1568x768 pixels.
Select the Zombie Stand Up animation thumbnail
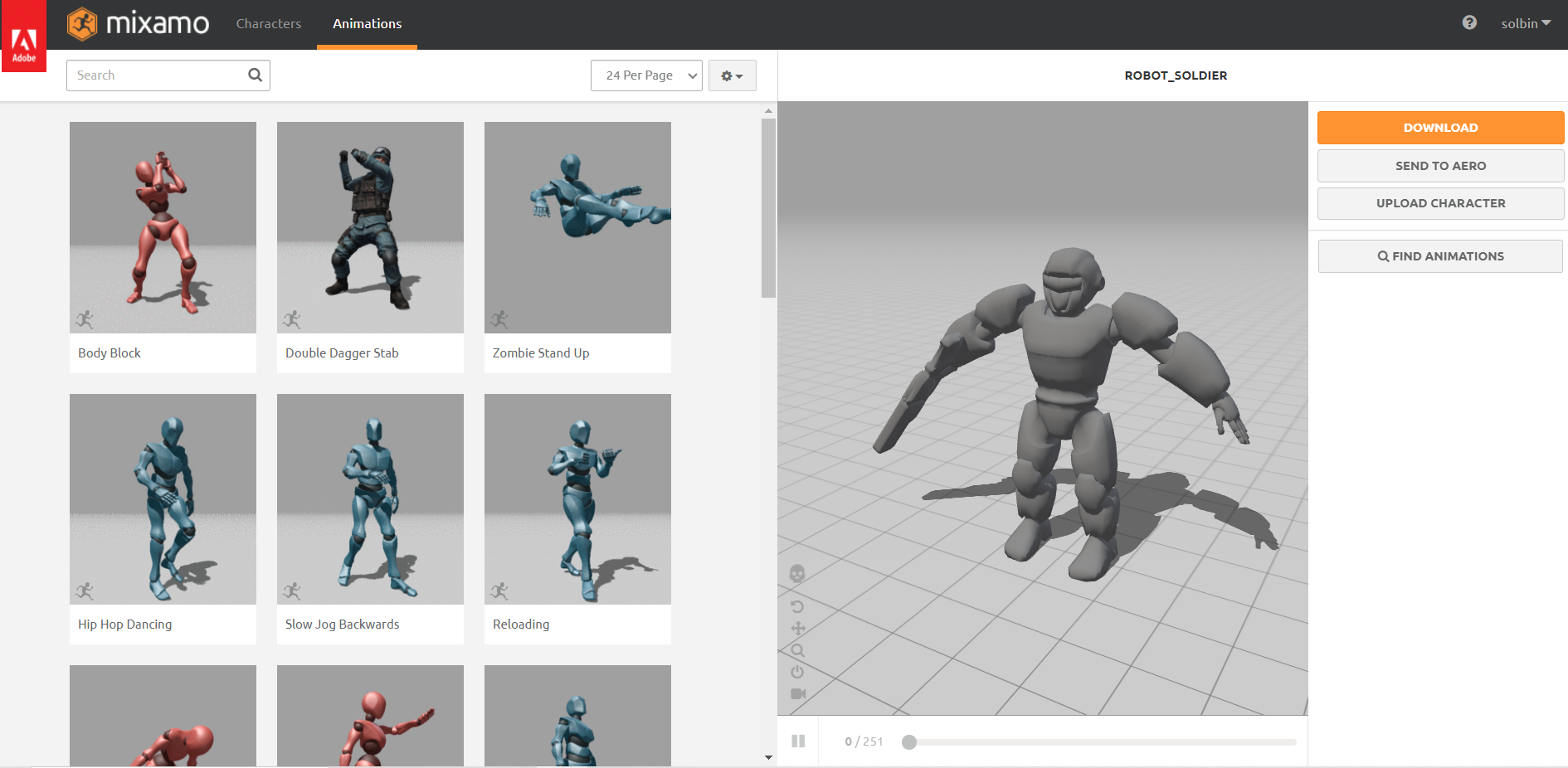click(x=577, y=227)
